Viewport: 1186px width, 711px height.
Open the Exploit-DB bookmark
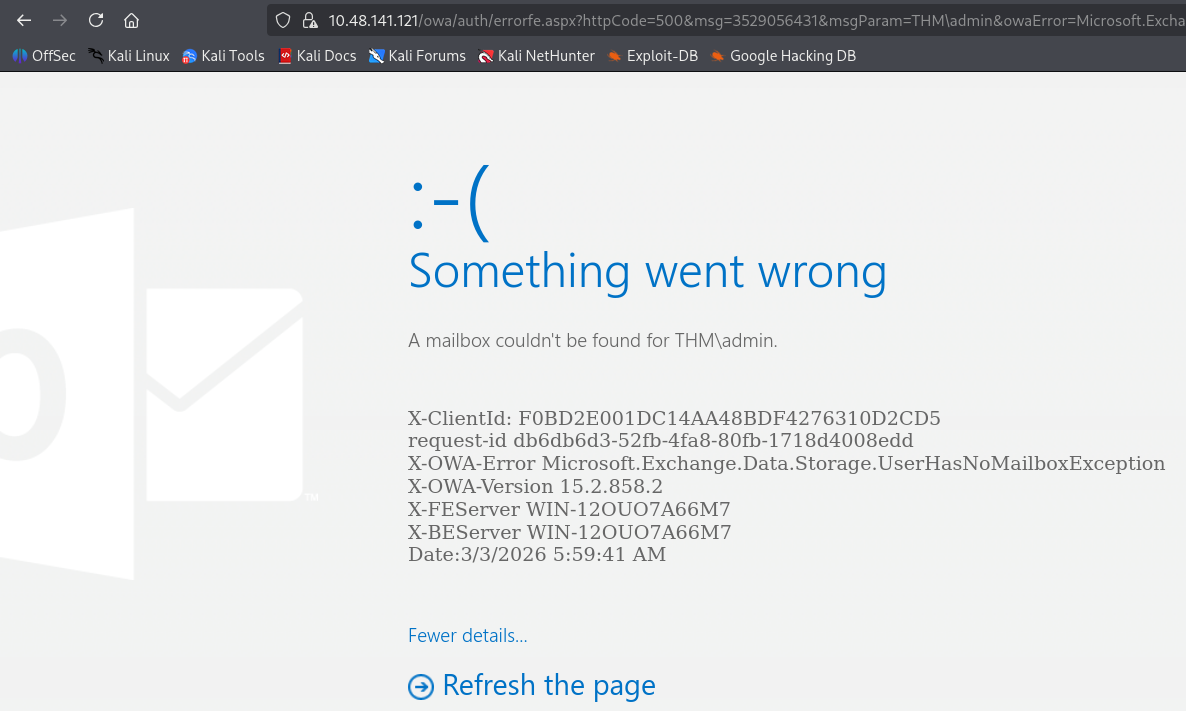click(652, 56)
